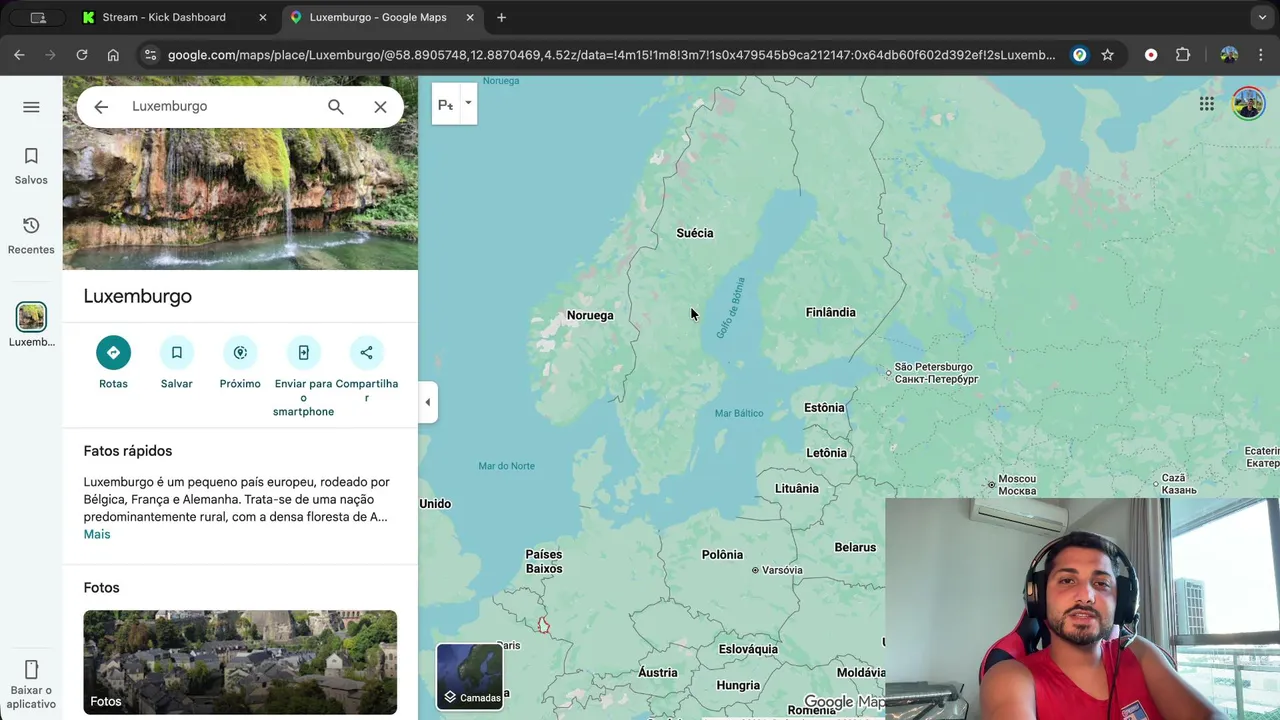Open the Google Maps hamburger menu
Viewport: 1280px width, 720px height.
[x=31, y=107]
